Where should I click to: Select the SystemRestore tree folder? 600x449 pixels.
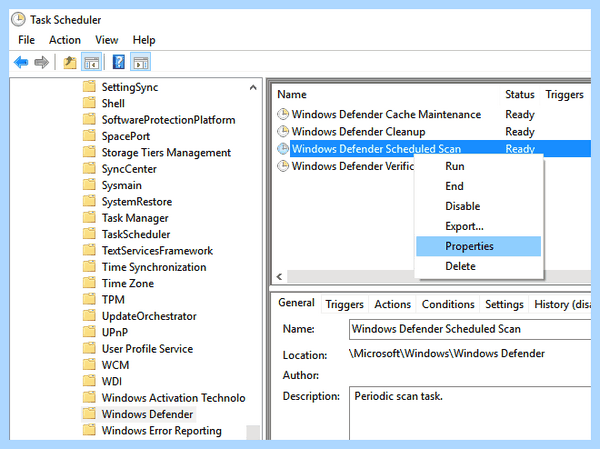(x=137, y=201)
